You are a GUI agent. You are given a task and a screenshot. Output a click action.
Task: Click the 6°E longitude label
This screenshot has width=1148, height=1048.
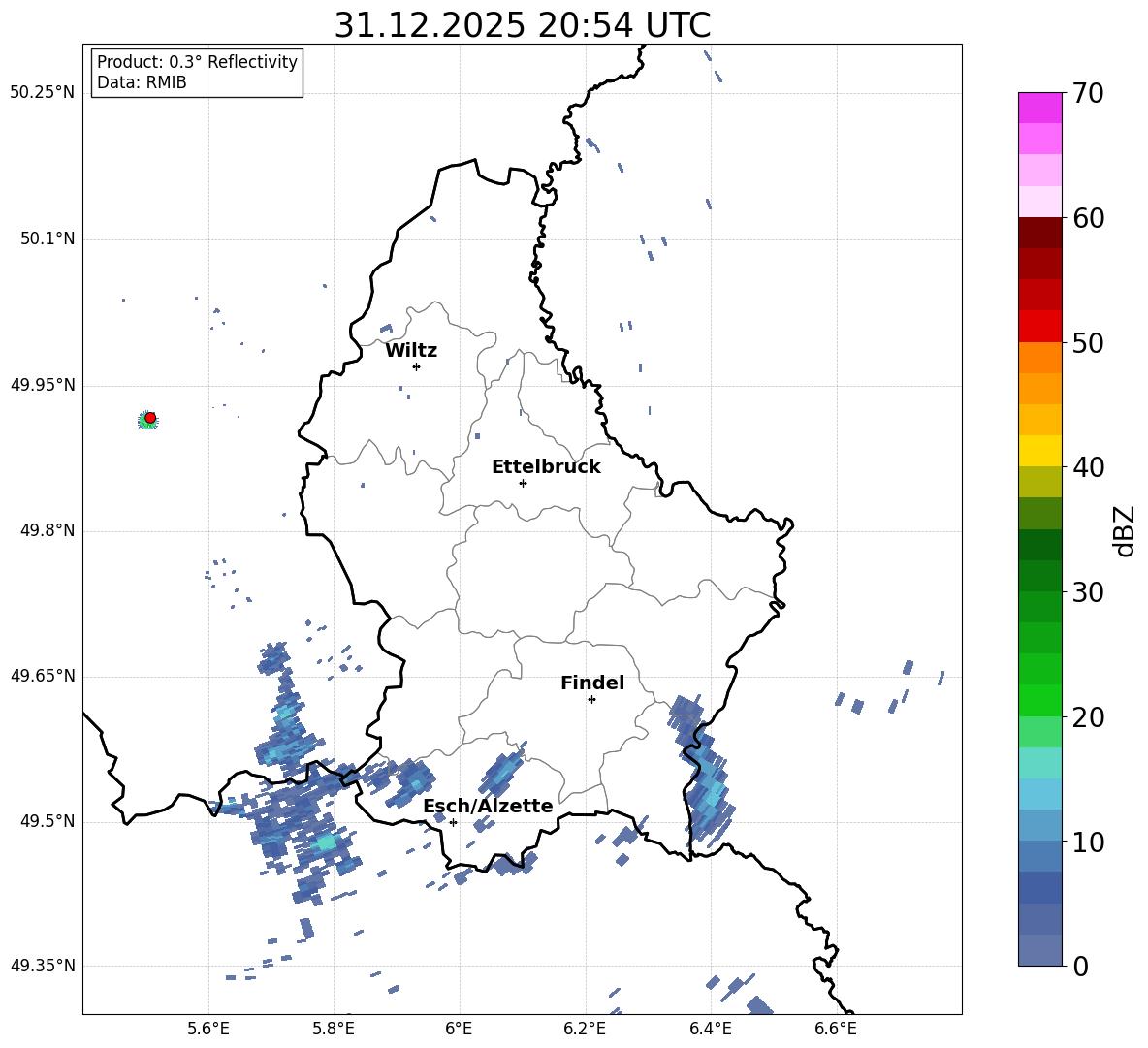[x=459, y=1029]
